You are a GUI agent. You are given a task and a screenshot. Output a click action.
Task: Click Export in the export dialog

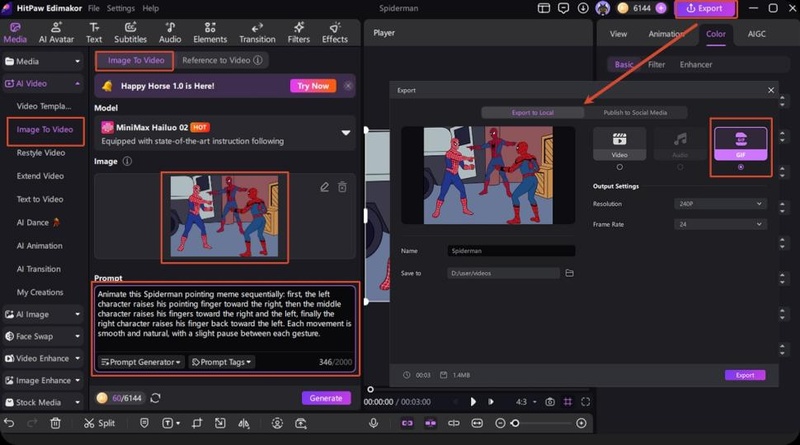[745, 375]
